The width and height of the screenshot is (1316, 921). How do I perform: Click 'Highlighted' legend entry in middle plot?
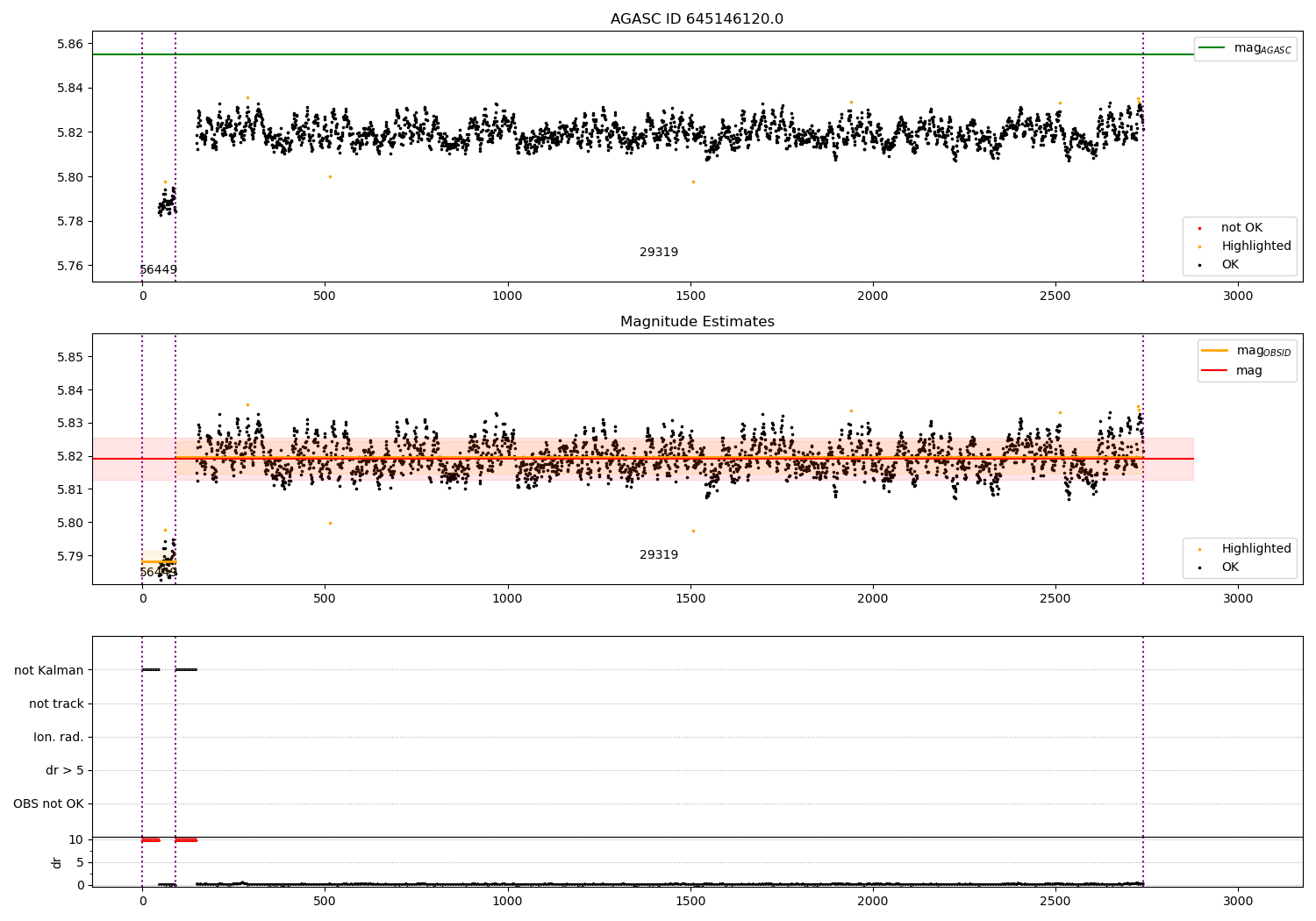1244,549
